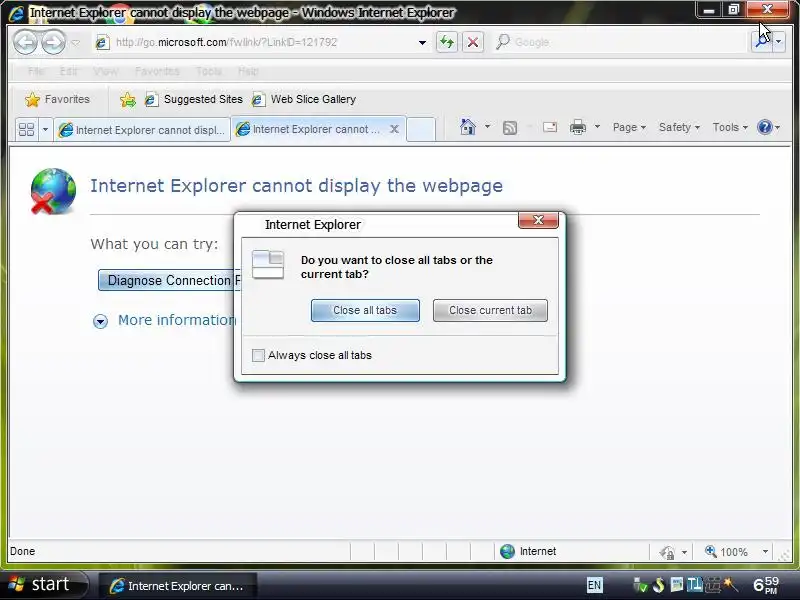
Task: Click the dollar sign tray icon
Action: click(x=659, y=585)
